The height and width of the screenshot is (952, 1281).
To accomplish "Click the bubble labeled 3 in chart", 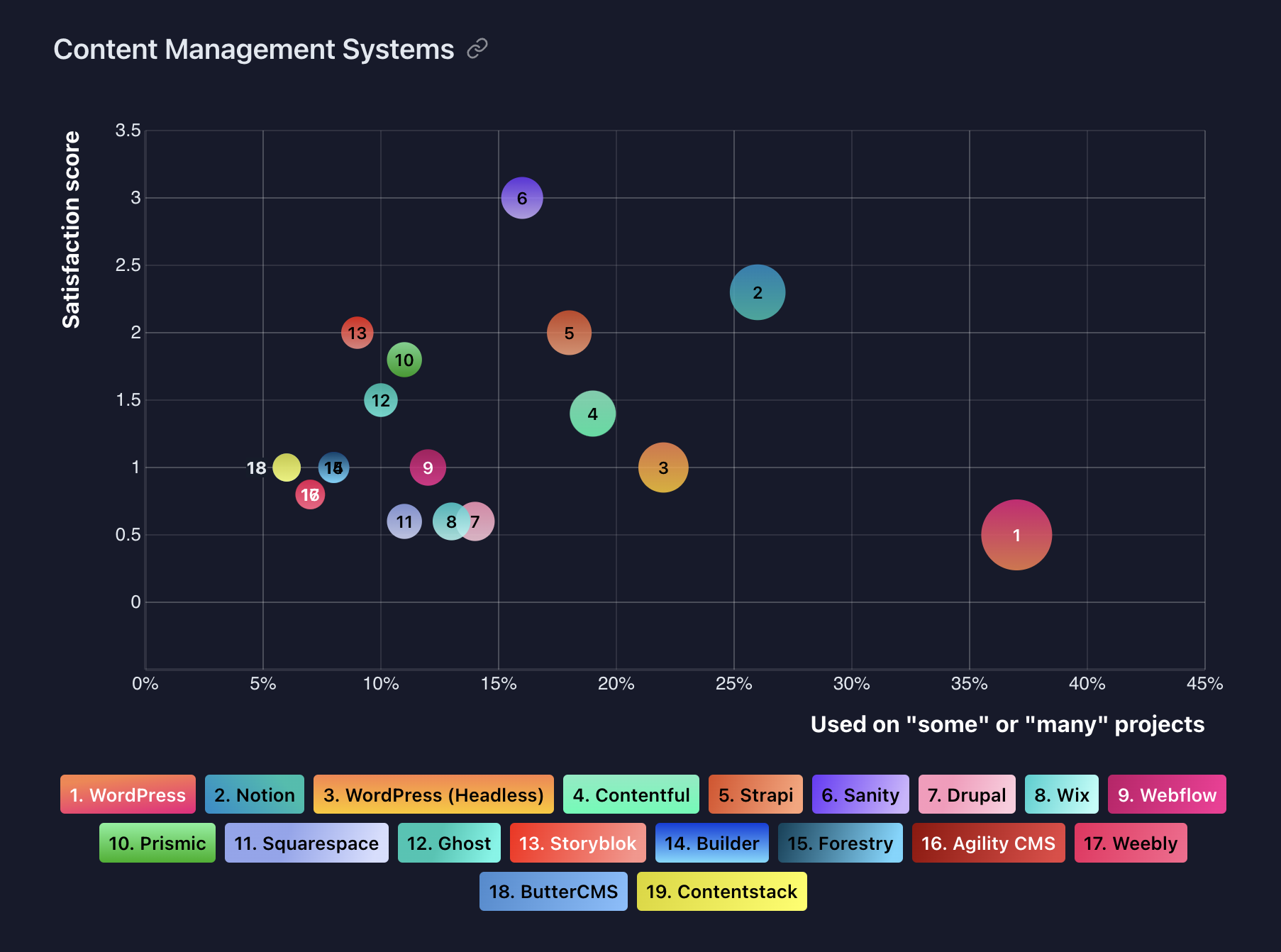I will [663, 467].
